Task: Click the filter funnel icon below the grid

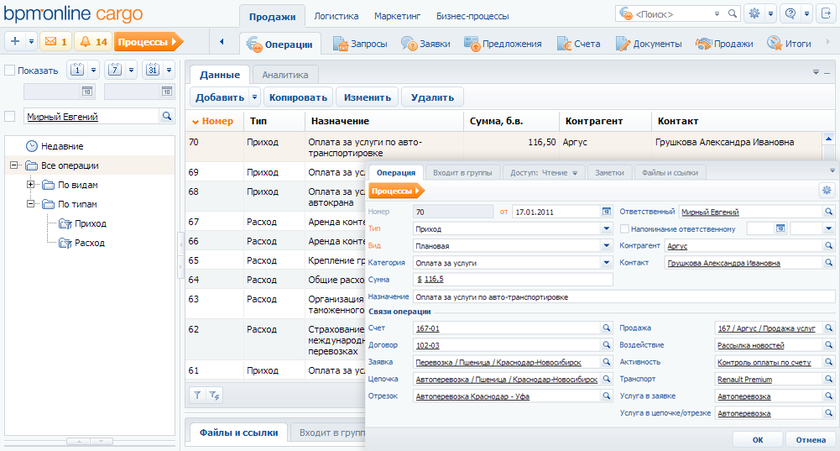Action: point(197,396)
